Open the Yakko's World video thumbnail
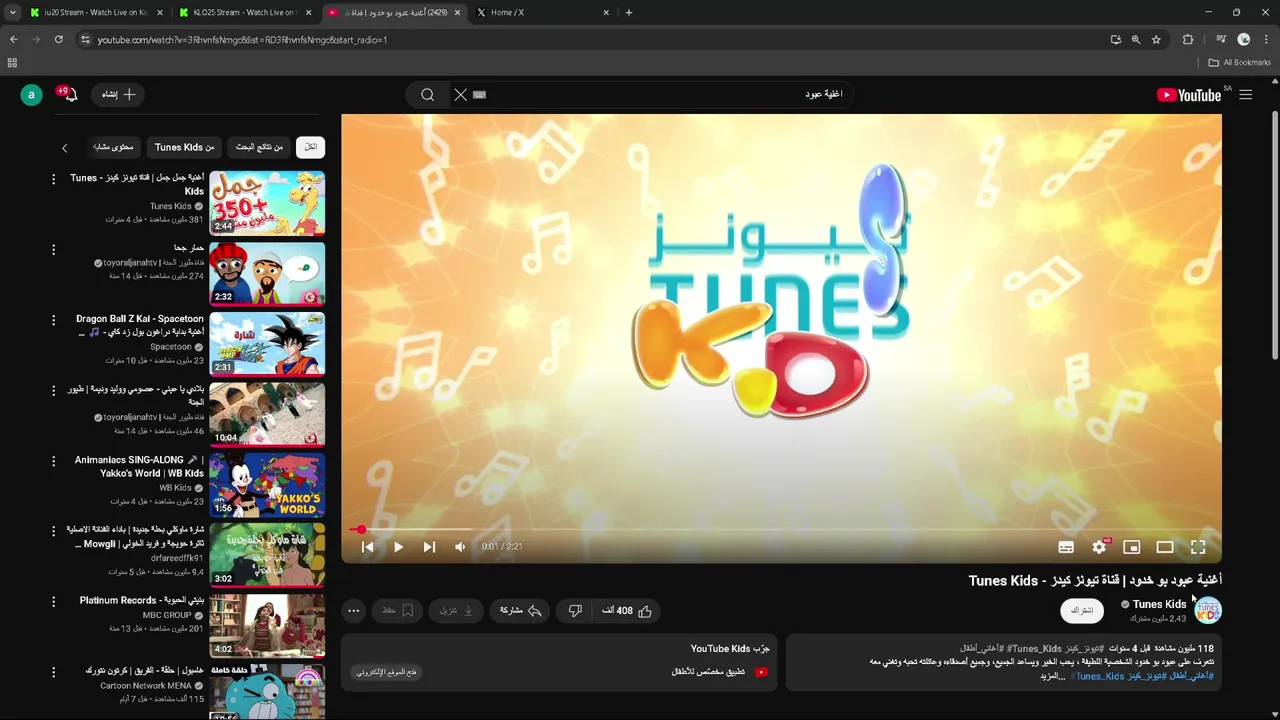Screen dimensions: 1280x720 (x=267, y=484)
